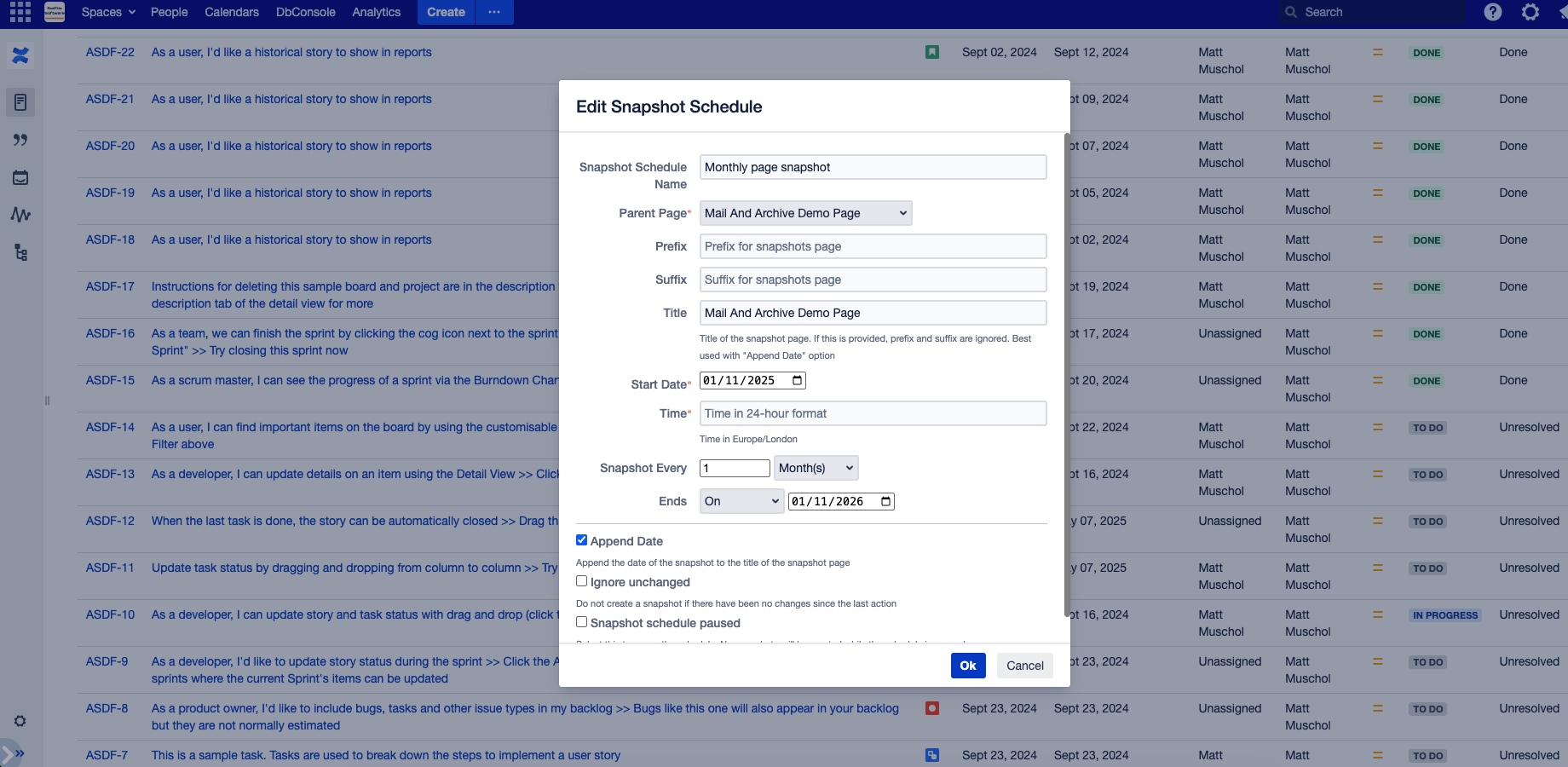Click the green bookmark icon on ASDF-22 row
The width and height of the screenshot is (1568, 767).
coord(932,52)
